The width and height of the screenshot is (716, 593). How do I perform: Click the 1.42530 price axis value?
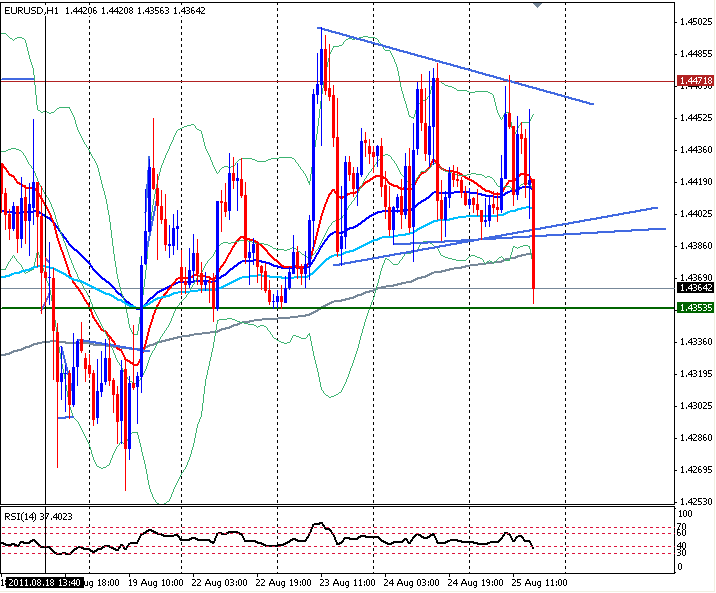(x=695, y=502)
